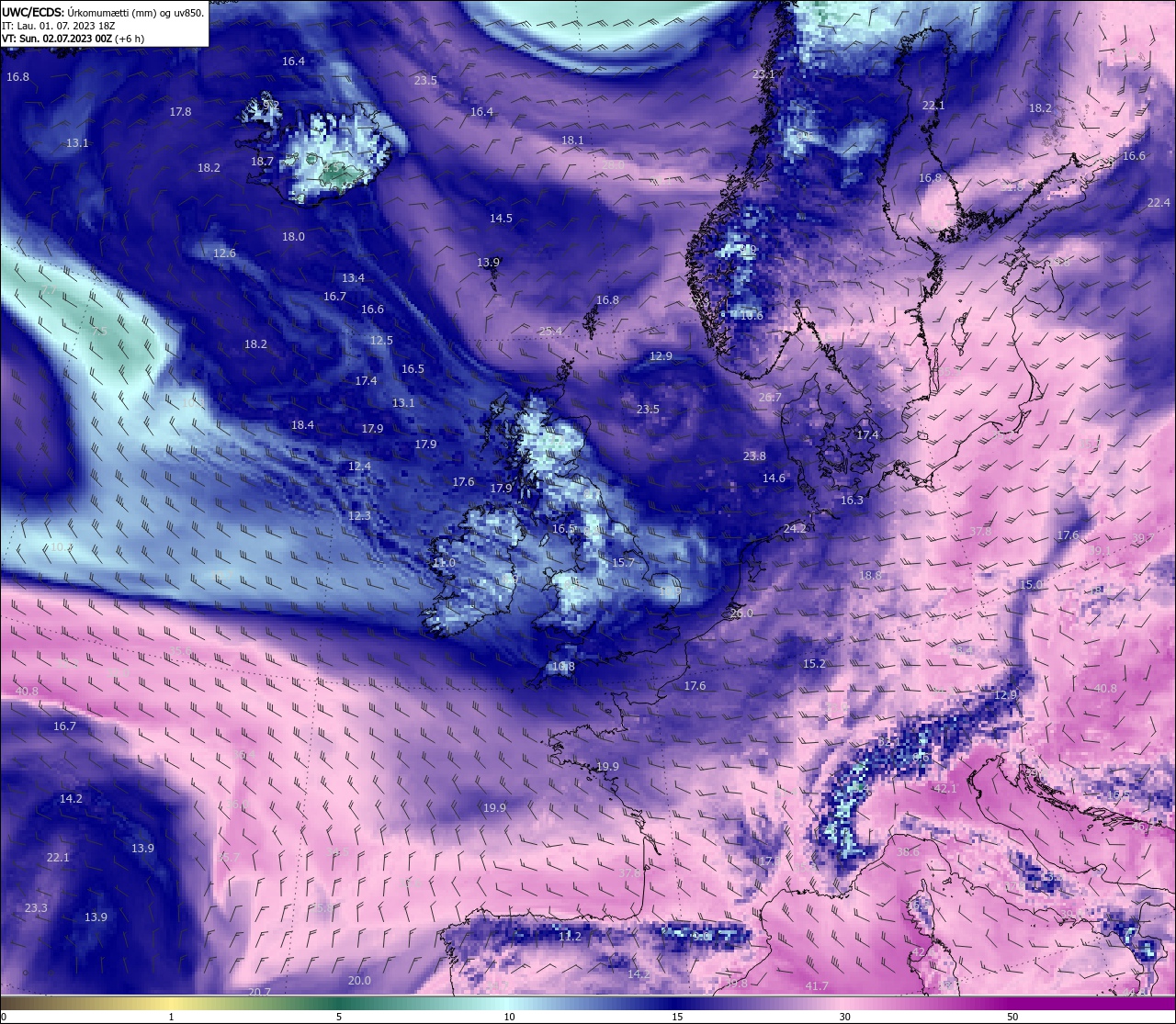Click the 0 label on the color scale
The width and height of the screenshot is (1176, 1024).
pyautogui.click(x=4, y=1017)
